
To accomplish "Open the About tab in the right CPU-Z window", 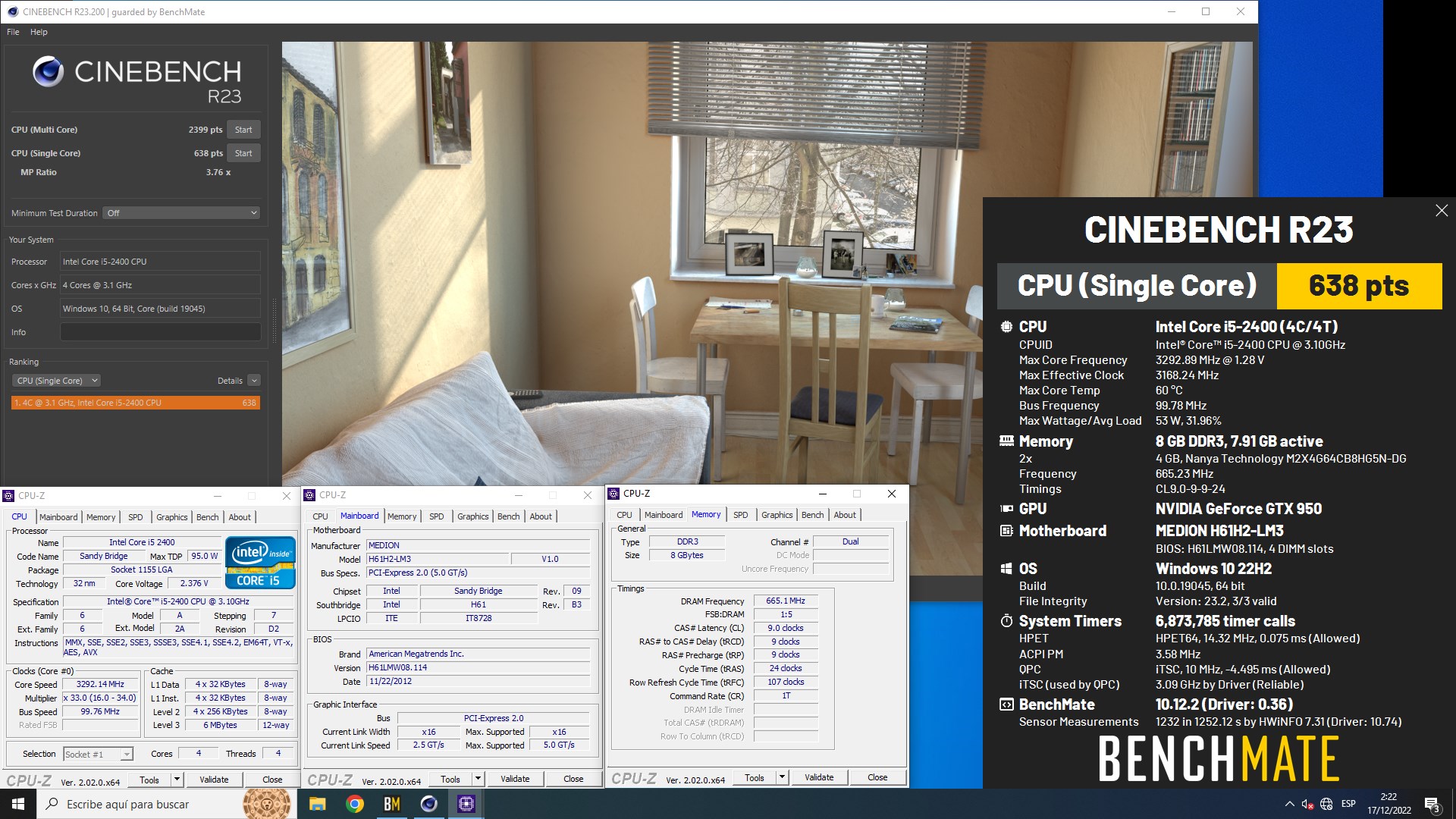I will click(x=845, y=515).
